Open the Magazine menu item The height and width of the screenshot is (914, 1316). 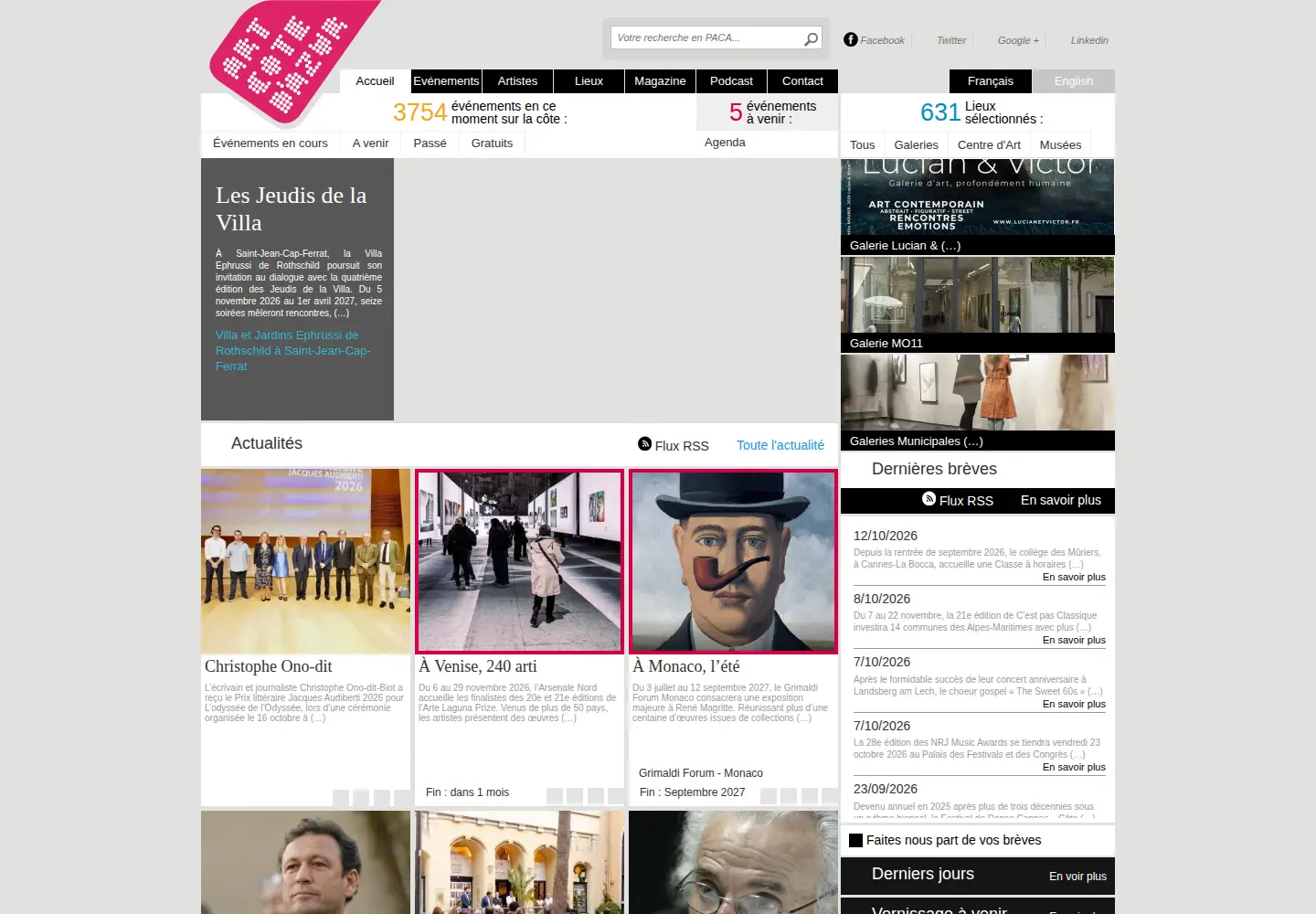pos(660,81)
